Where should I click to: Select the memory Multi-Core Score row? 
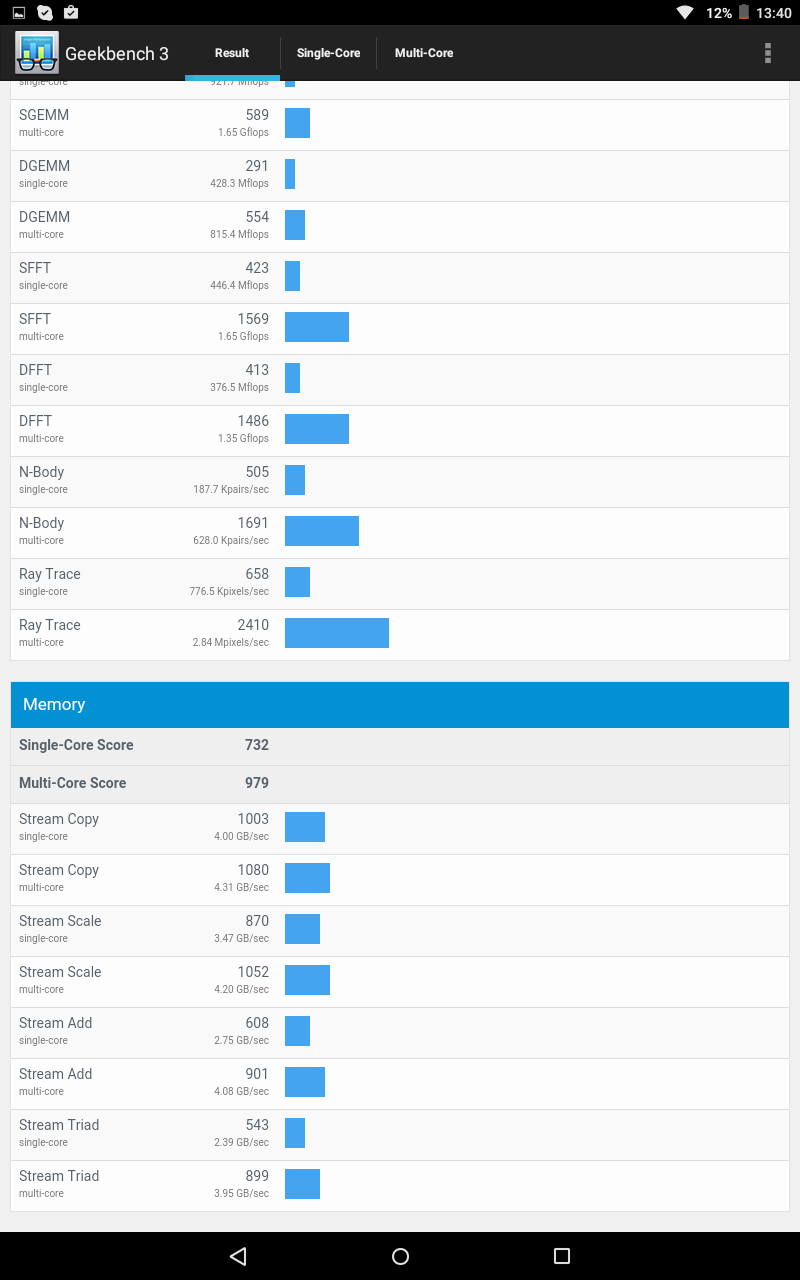coord(400,783)
